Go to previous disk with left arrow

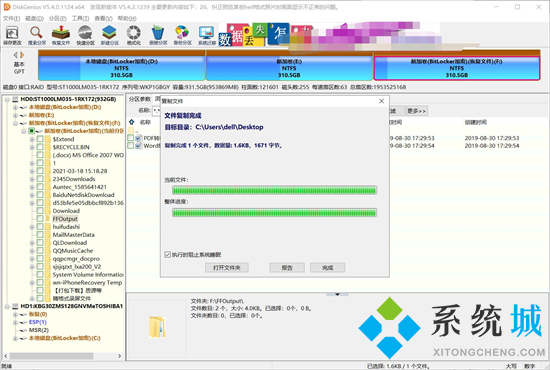tap(15, 55)
